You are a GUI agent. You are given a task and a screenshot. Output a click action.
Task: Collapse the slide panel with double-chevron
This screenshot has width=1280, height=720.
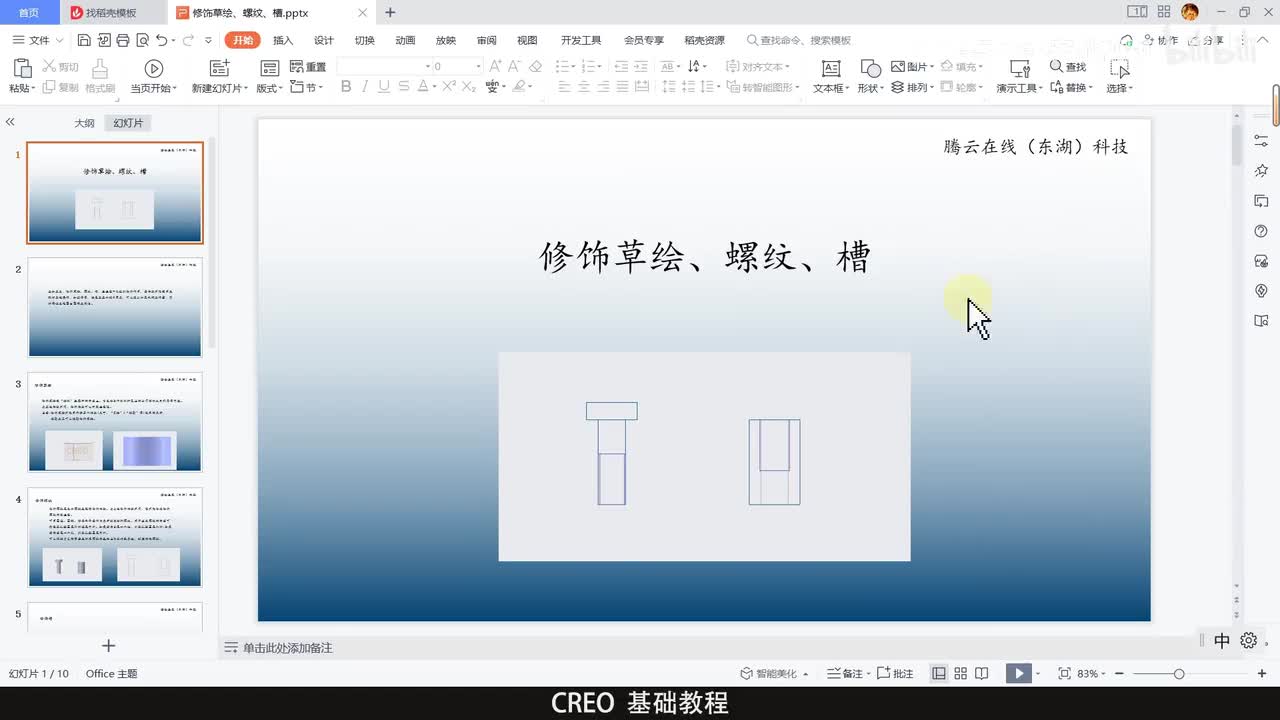tap(10, 122)
